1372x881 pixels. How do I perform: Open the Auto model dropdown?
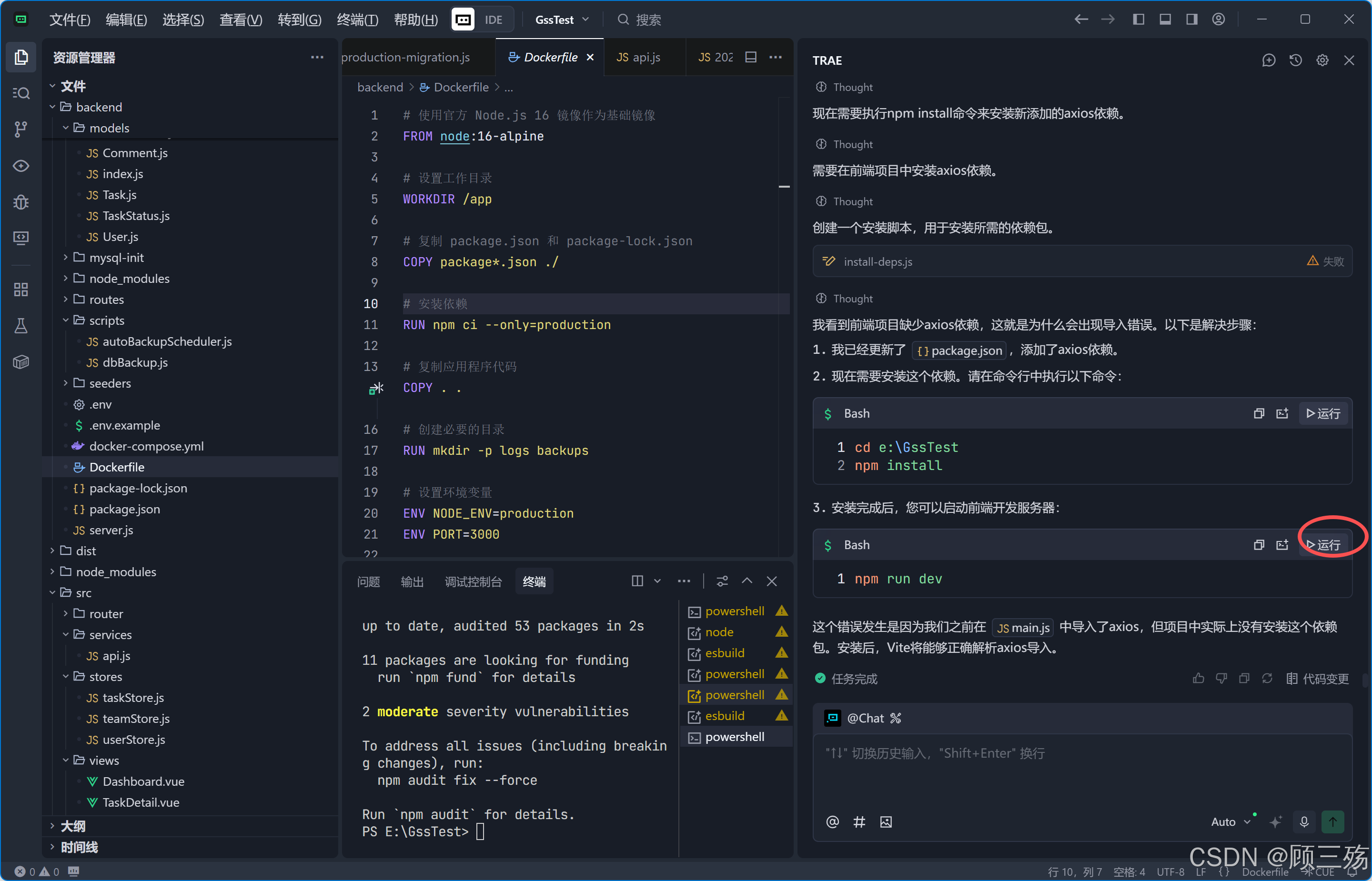tap(1230, 821)
